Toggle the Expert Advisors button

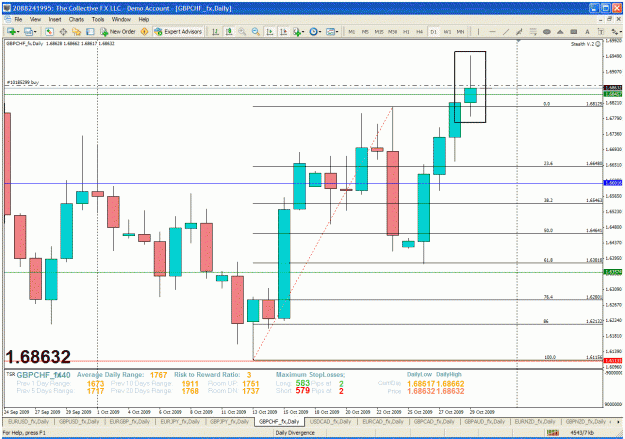(178, 31)
